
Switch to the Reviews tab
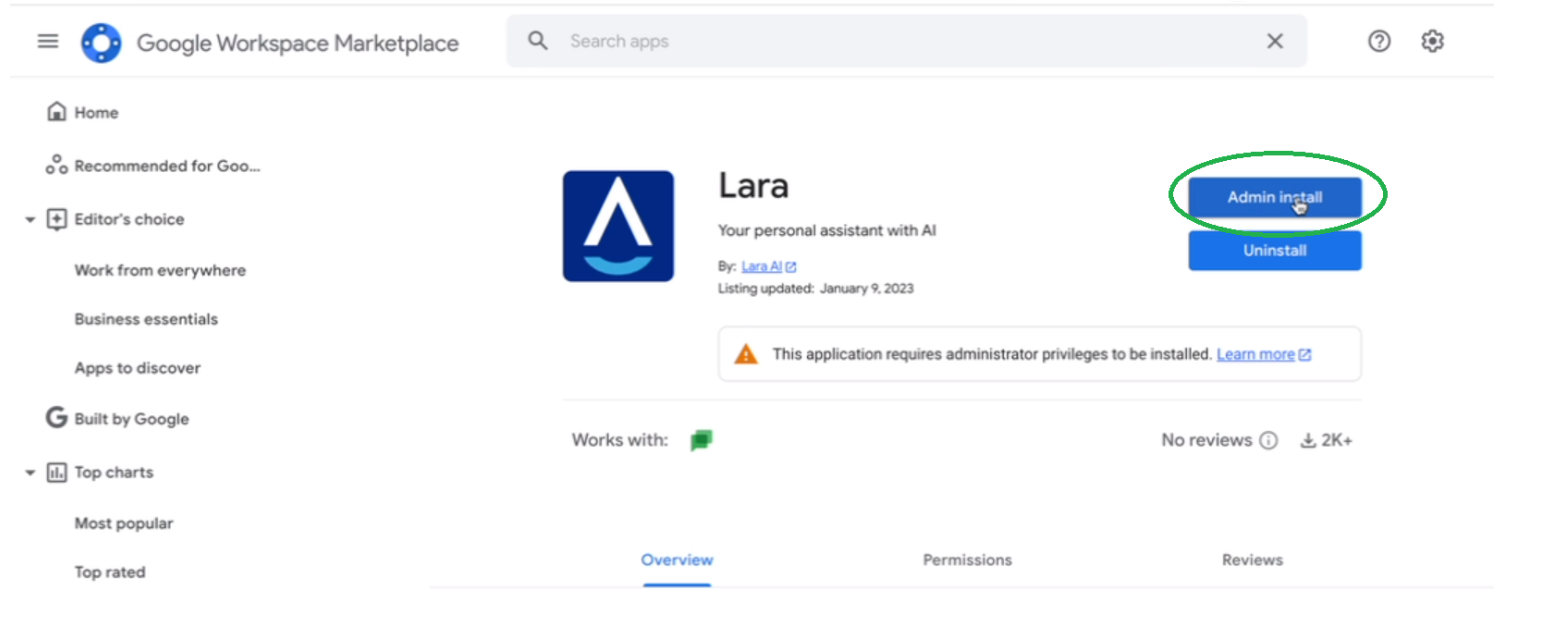coord(1252,560)
